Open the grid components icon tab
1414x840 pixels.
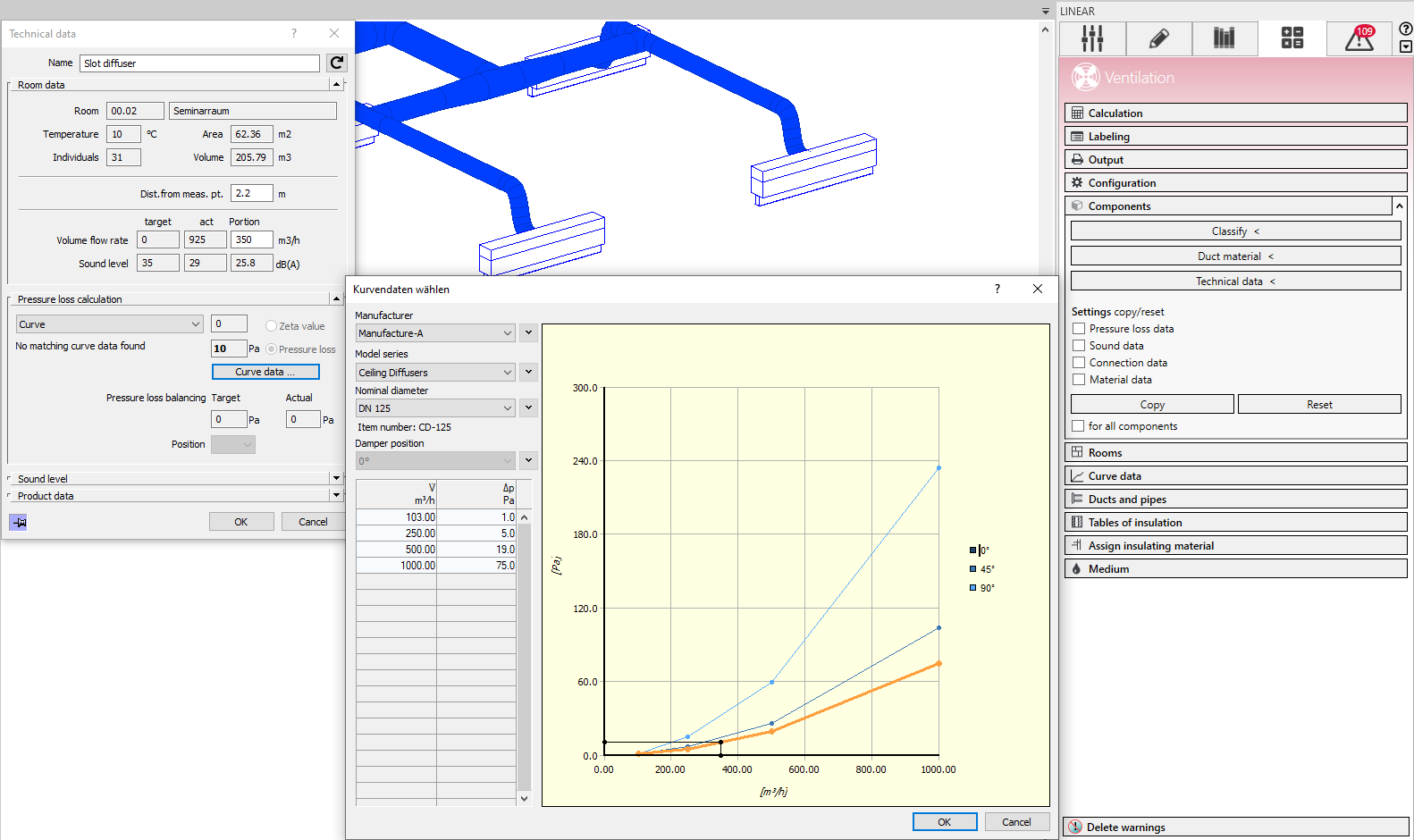[1292, 38]
